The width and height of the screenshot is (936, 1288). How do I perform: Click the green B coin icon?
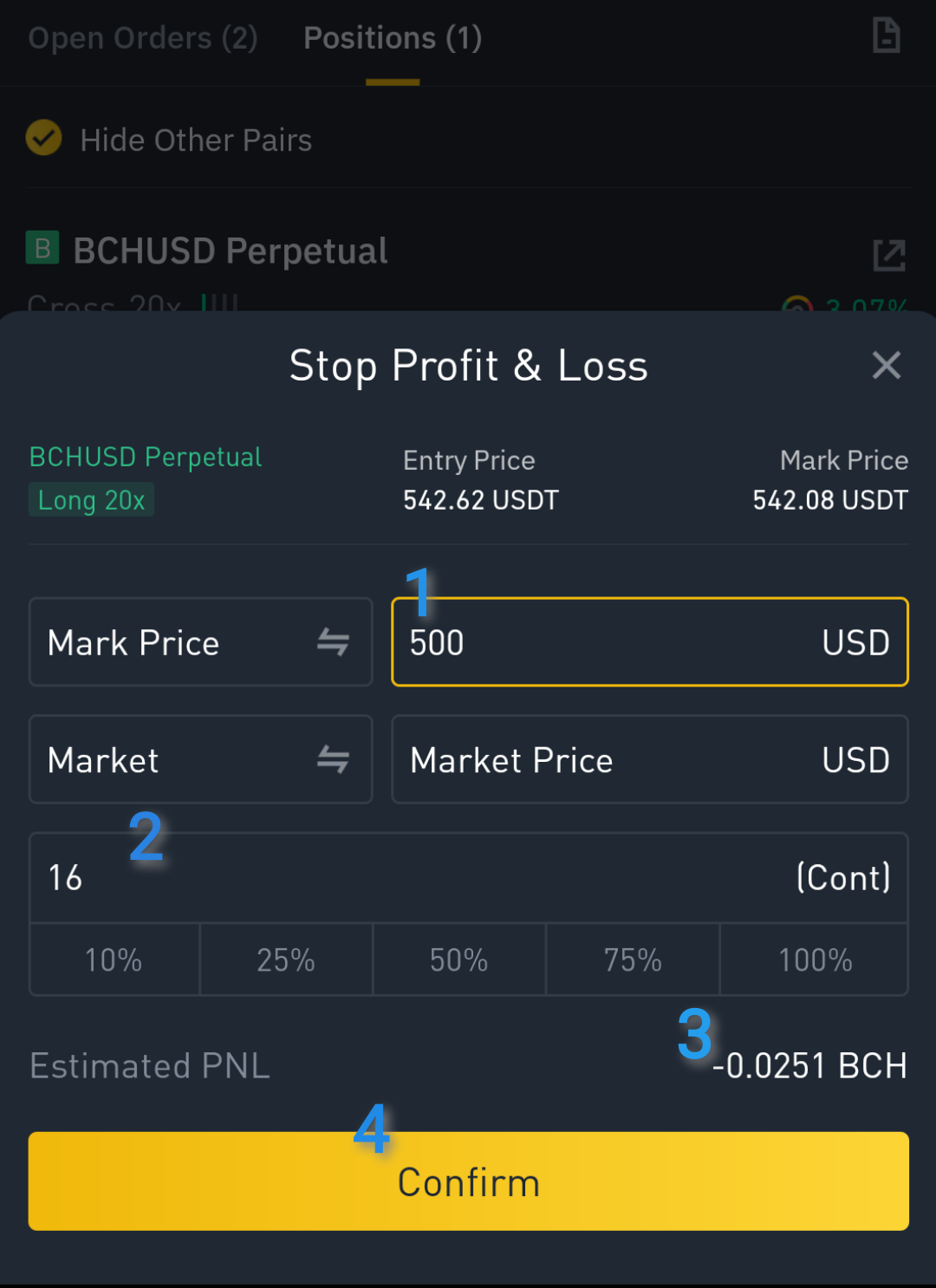click(42, 248)
